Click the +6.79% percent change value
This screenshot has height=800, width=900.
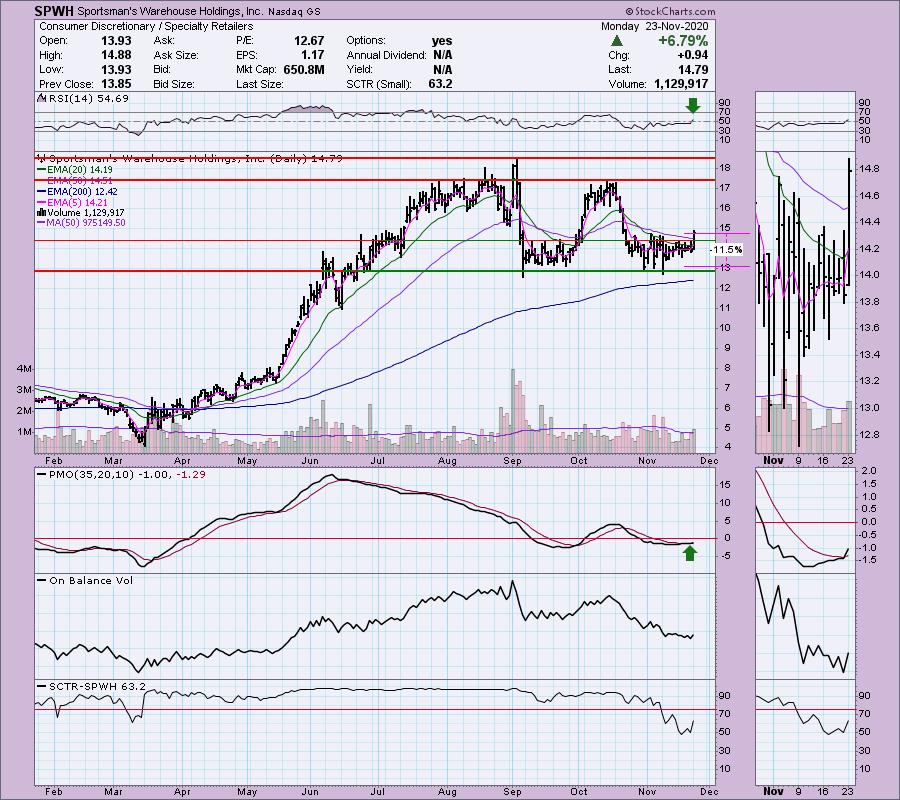pos(683,41)
